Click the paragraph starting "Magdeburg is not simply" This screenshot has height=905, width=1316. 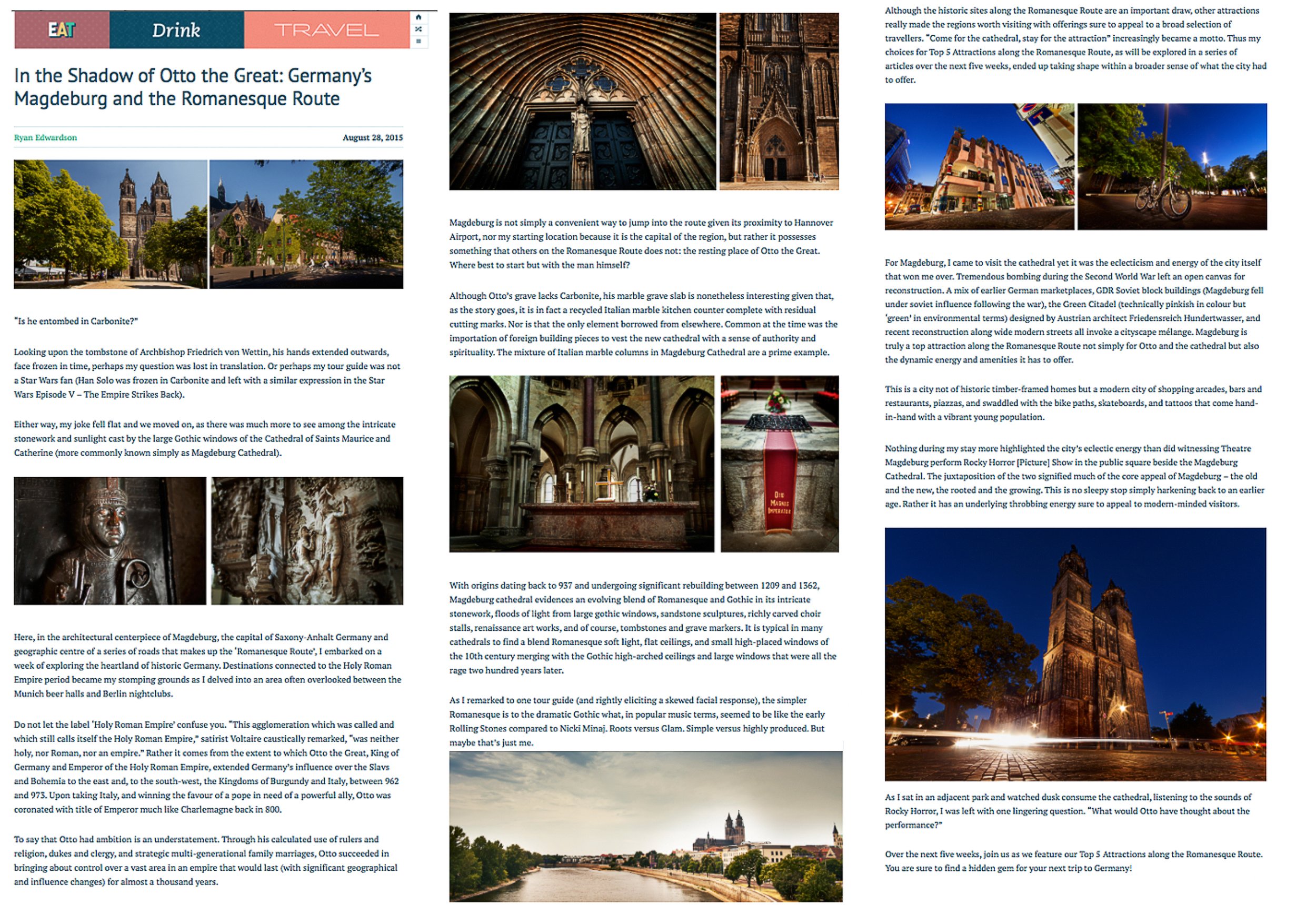[642, 244]
